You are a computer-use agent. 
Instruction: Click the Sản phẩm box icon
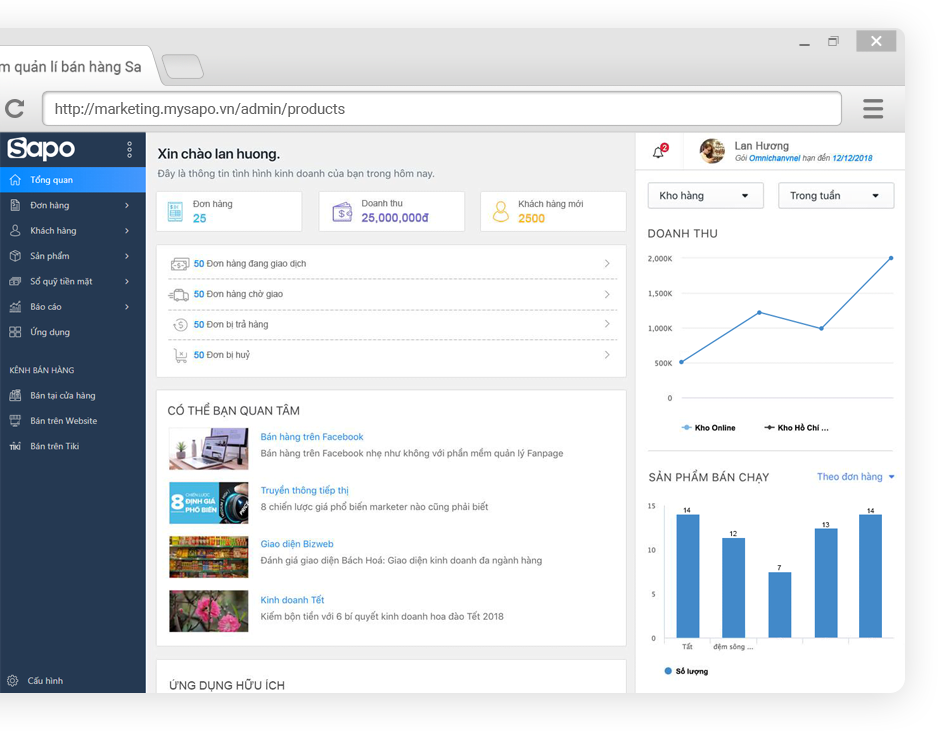point(16,255)
